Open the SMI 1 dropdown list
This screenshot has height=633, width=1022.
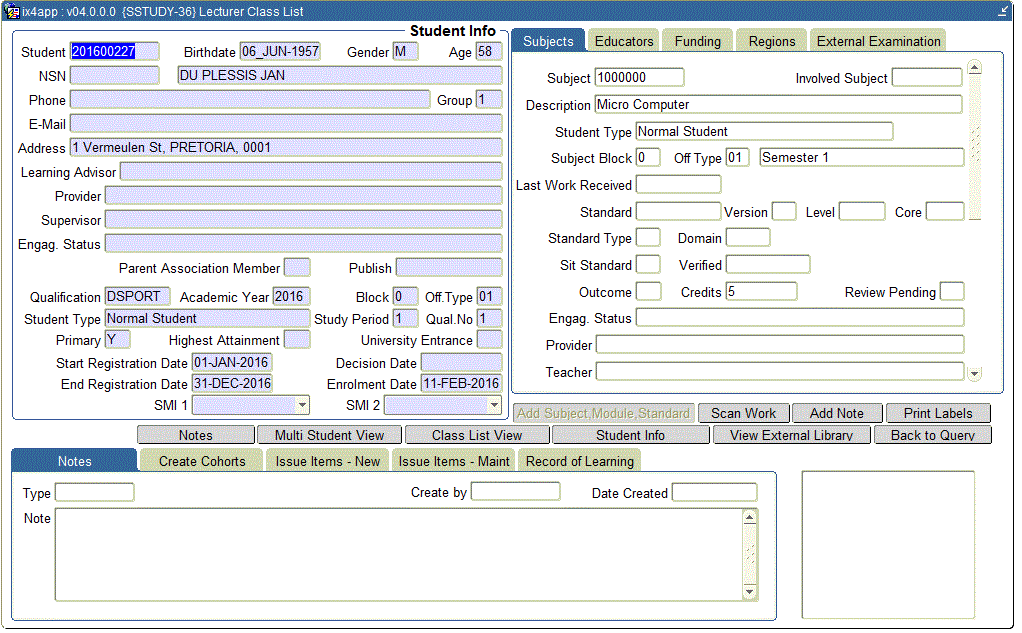(302, 405)
